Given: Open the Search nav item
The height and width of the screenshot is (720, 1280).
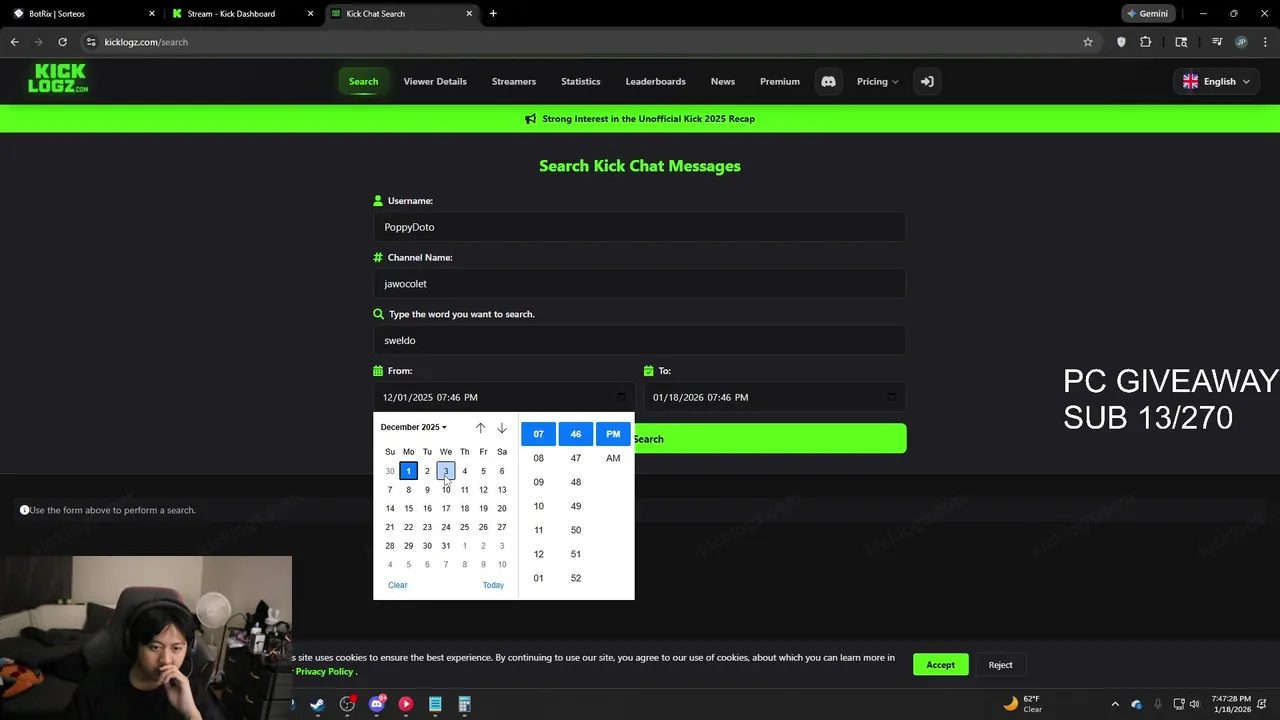Looking at the screenshot, I should 363,81.
